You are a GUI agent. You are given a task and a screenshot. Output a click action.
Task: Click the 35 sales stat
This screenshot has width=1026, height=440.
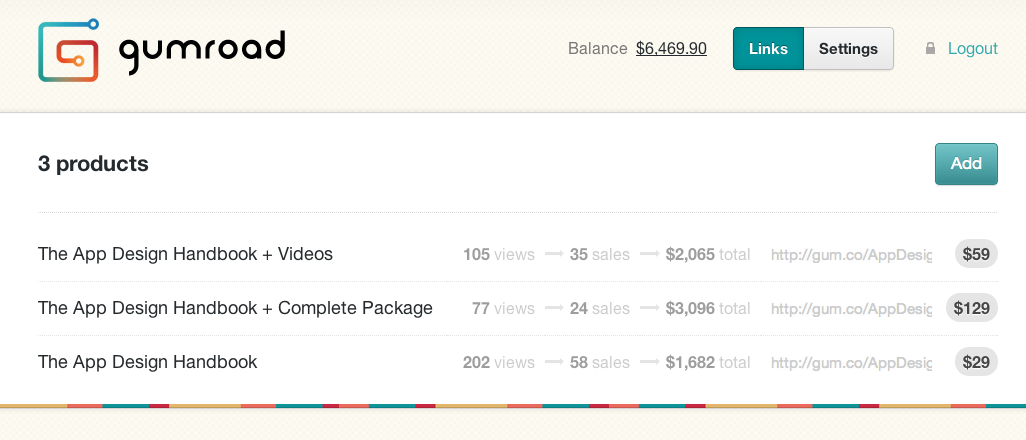point(599,255)
